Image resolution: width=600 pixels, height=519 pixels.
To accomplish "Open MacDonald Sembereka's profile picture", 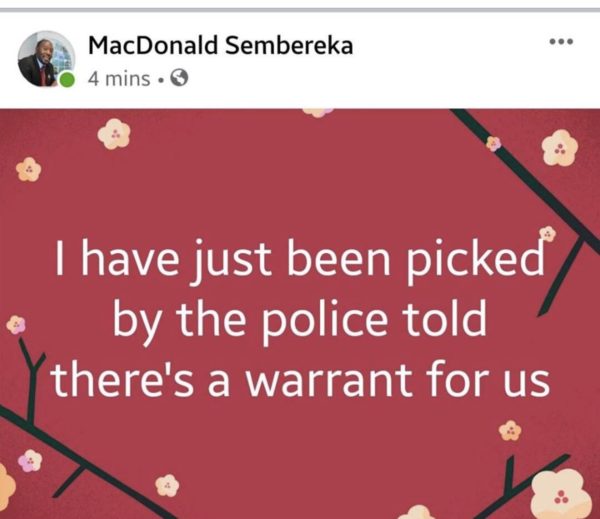I will click(46, 59).
